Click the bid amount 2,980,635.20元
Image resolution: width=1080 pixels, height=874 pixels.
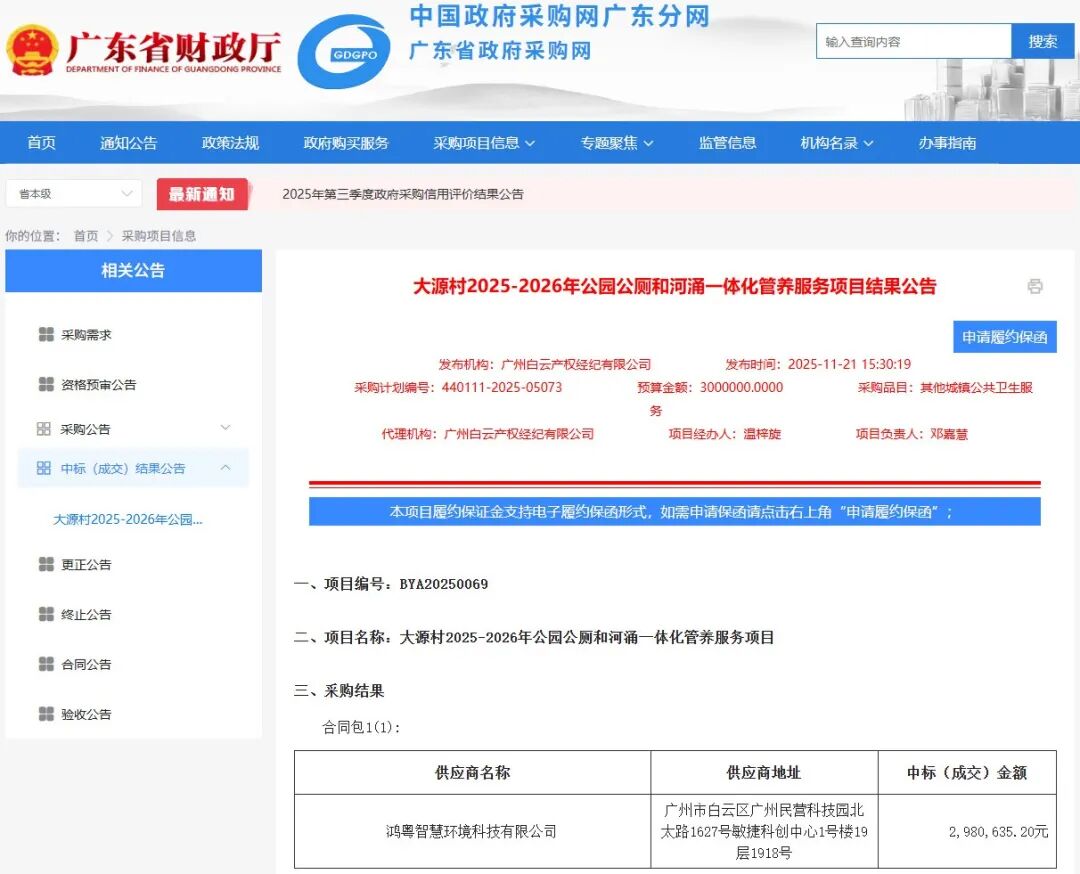[998, 831]
